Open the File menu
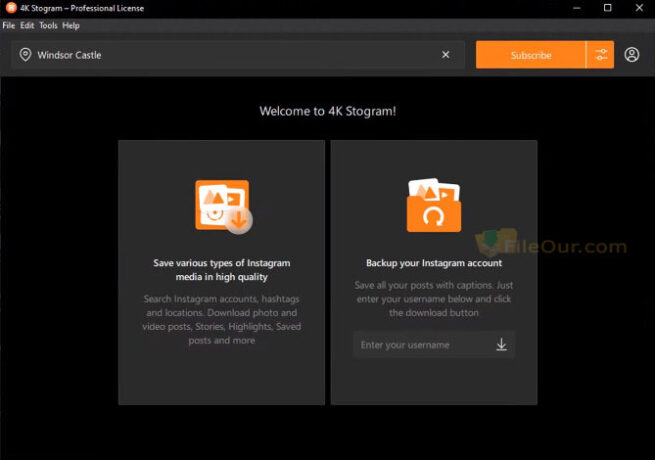The width and height of the screenshot is (655, 460). point(9,25)
